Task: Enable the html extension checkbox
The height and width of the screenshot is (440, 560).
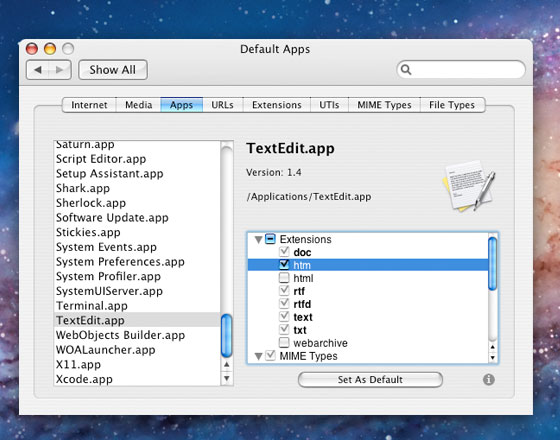Action: tap(284, 278)
